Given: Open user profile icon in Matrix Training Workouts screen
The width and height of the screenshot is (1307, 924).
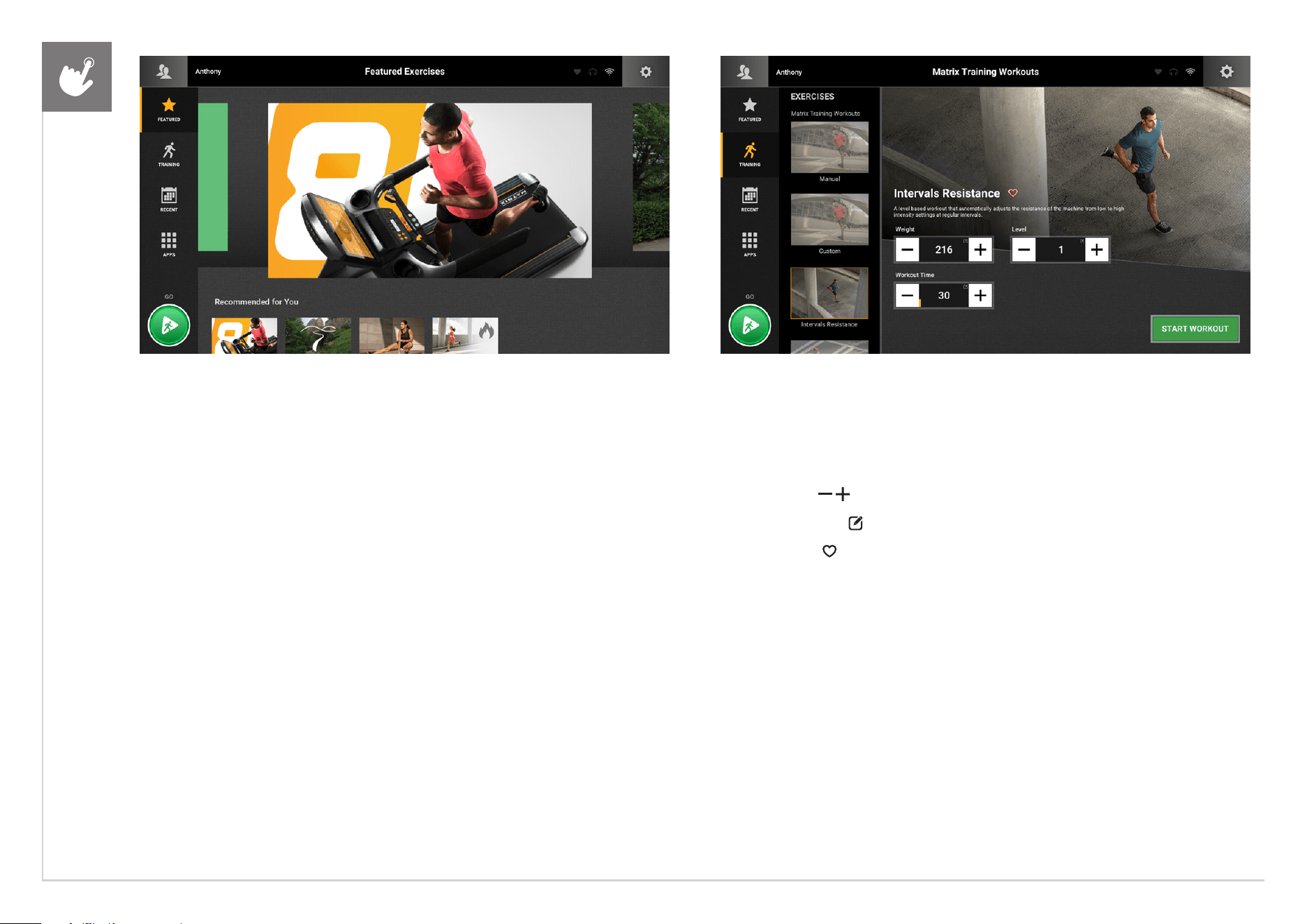Looking at the screenshot, I should click(745, 71).
